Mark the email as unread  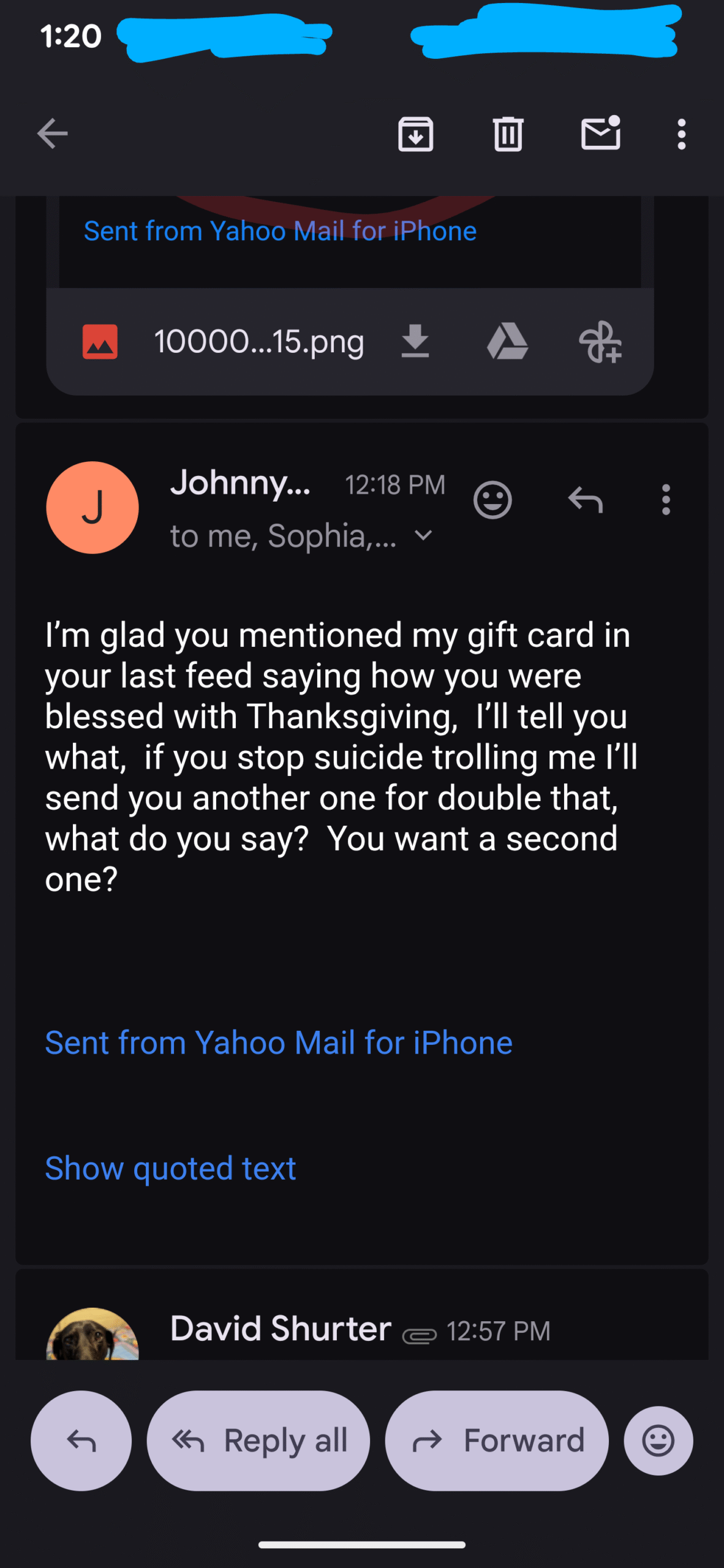click(600, 133)
